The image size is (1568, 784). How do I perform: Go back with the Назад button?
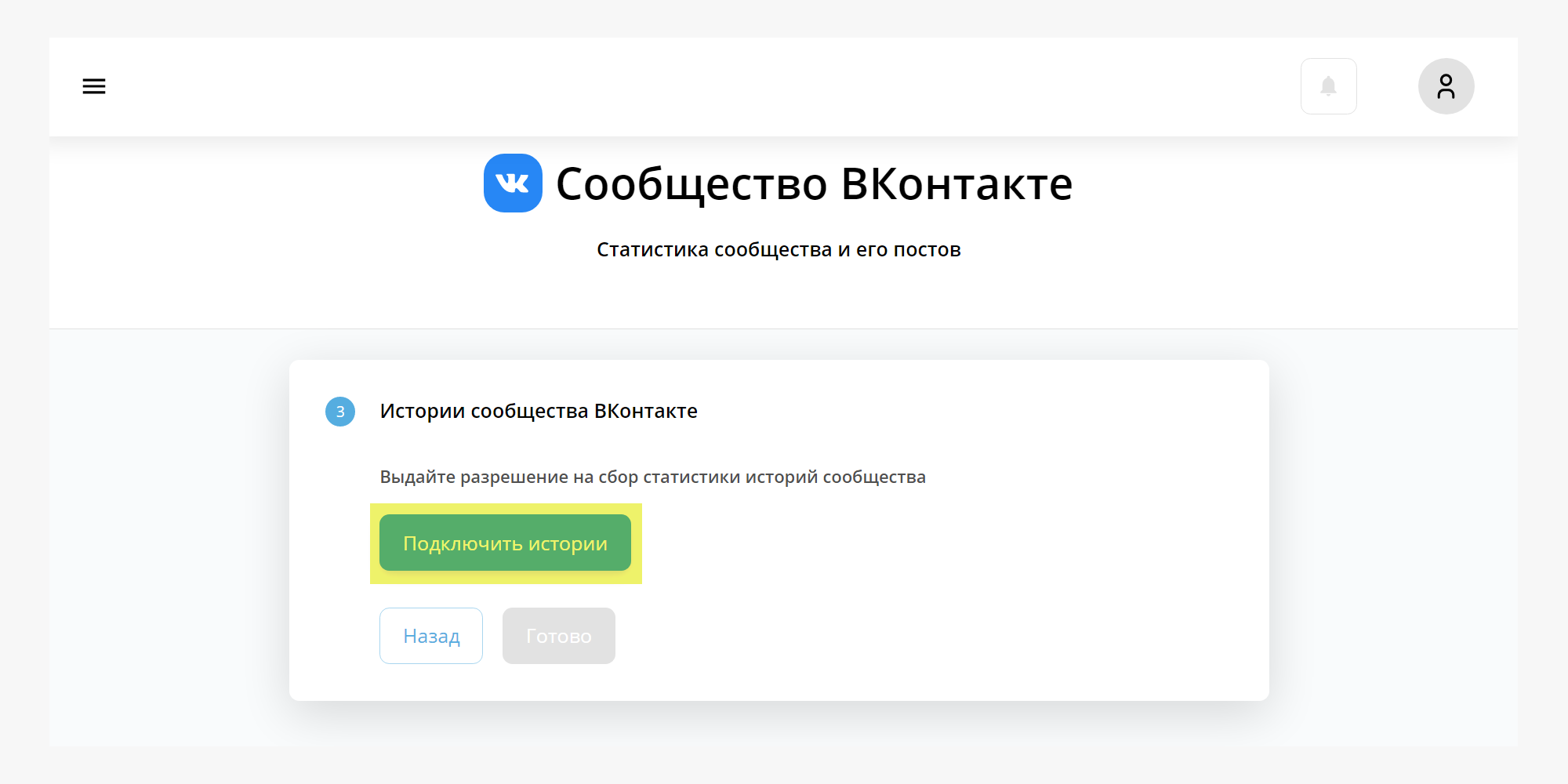tap(431, 636)
